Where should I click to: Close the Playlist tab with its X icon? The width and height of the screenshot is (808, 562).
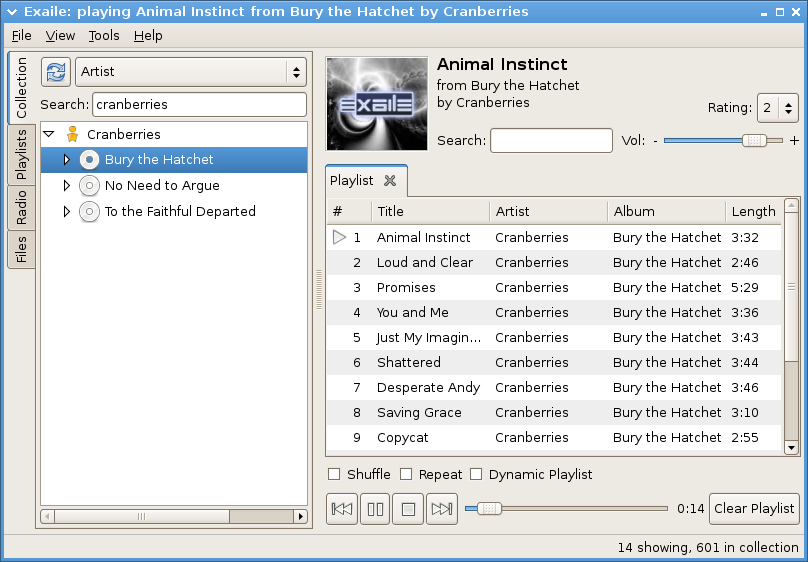tap(390, 180)
